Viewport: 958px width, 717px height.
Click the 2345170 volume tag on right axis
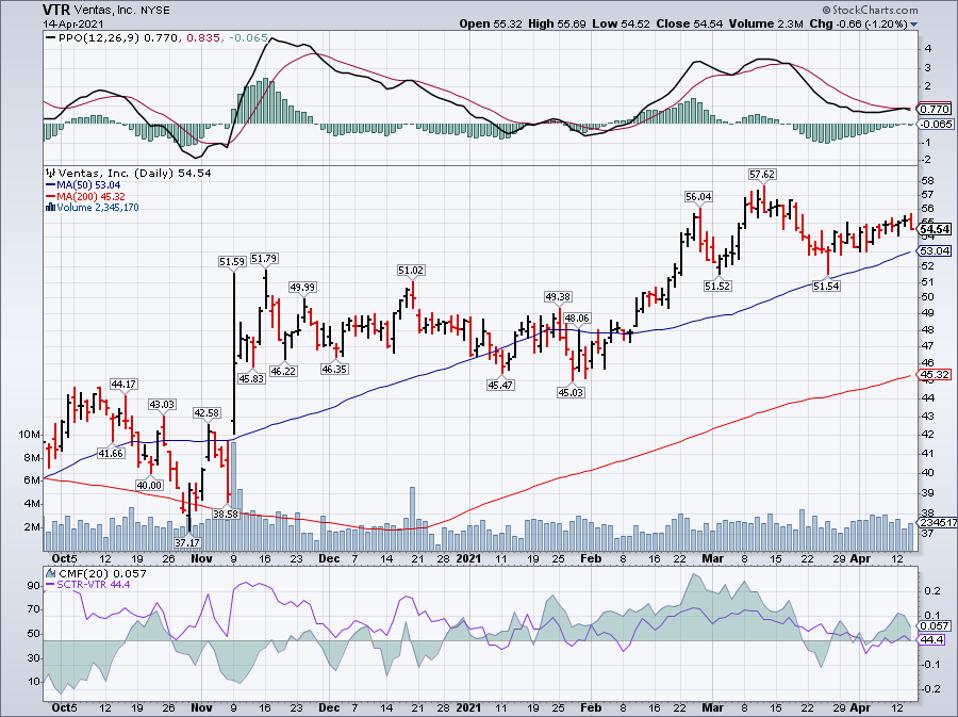938,523
